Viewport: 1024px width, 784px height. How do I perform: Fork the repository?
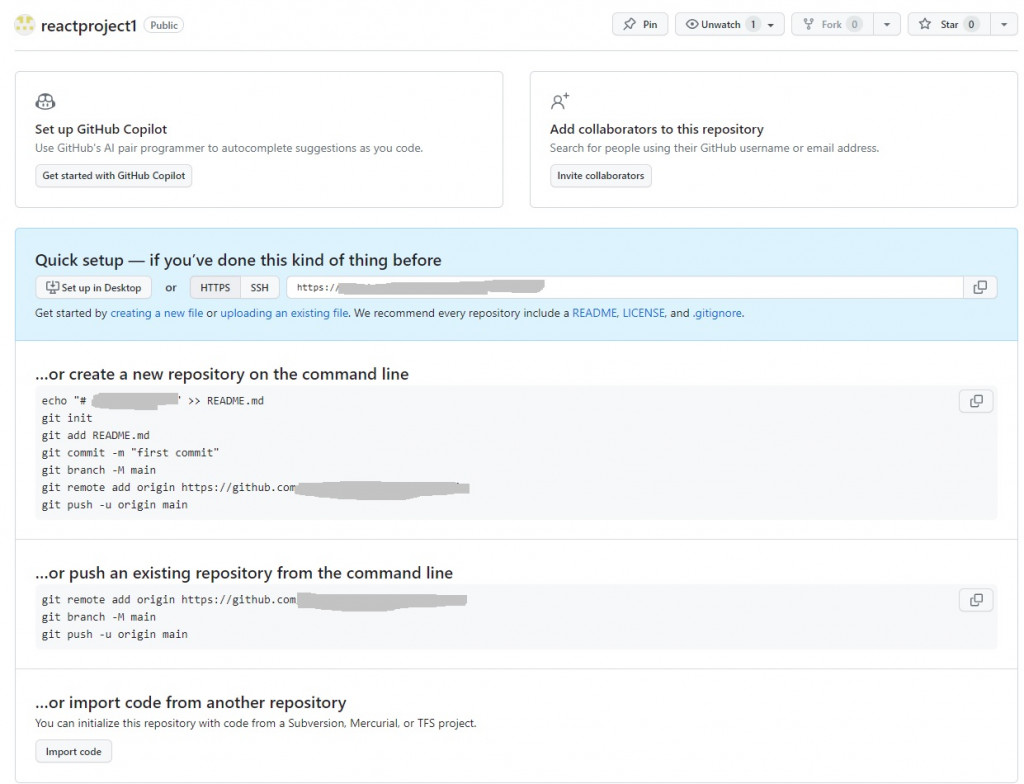pos(832,24)
